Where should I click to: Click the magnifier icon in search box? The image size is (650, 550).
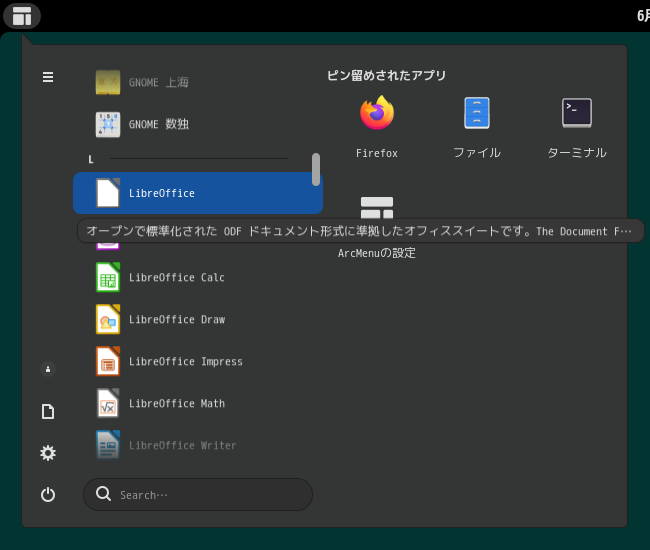click(103, 494)
